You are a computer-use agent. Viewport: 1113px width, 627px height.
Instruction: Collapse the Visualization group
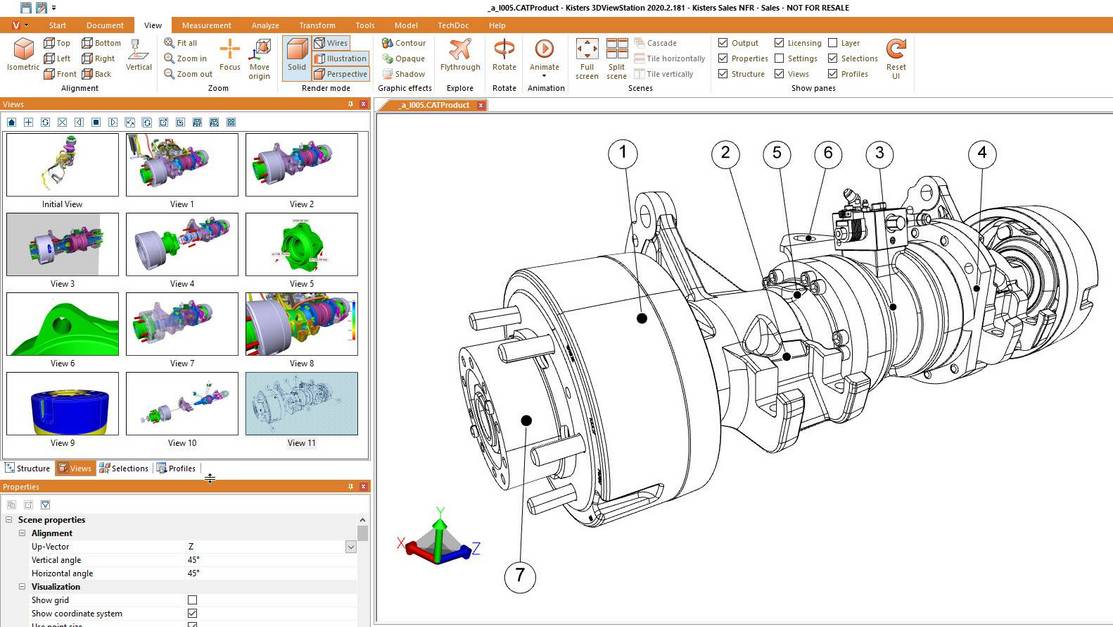22,587
